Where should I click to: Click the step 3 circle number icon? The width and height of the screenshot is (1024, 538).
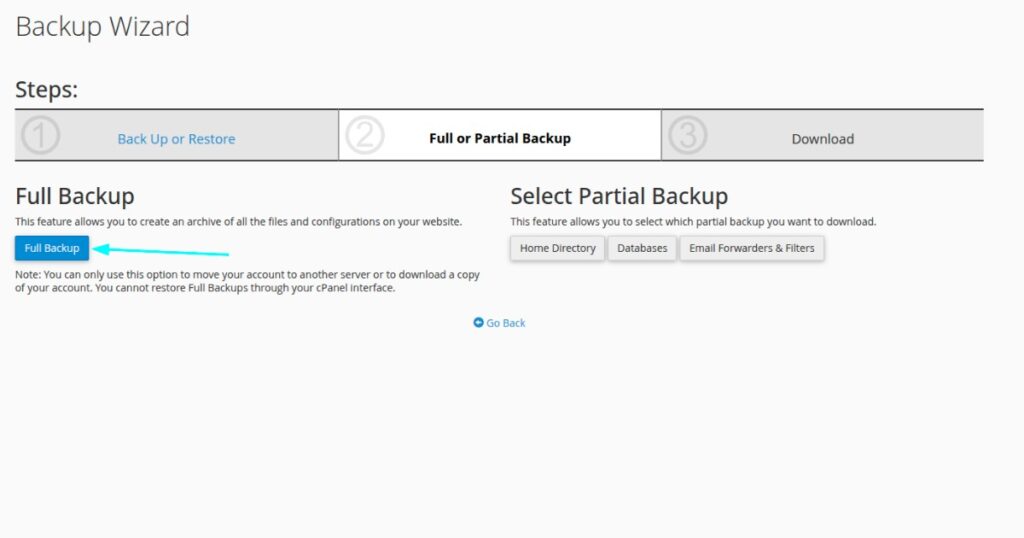(x=687, y=136)
